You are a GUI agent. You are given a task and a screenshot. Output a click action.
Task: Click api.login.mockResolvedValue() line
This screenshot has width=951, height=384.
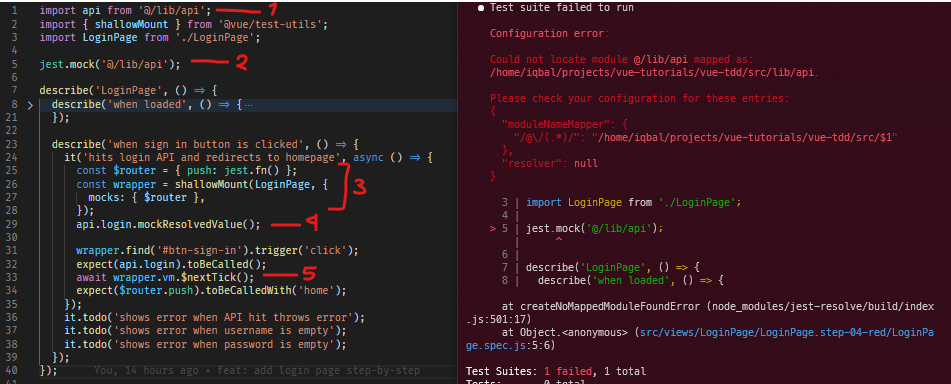tap(168, 224)
